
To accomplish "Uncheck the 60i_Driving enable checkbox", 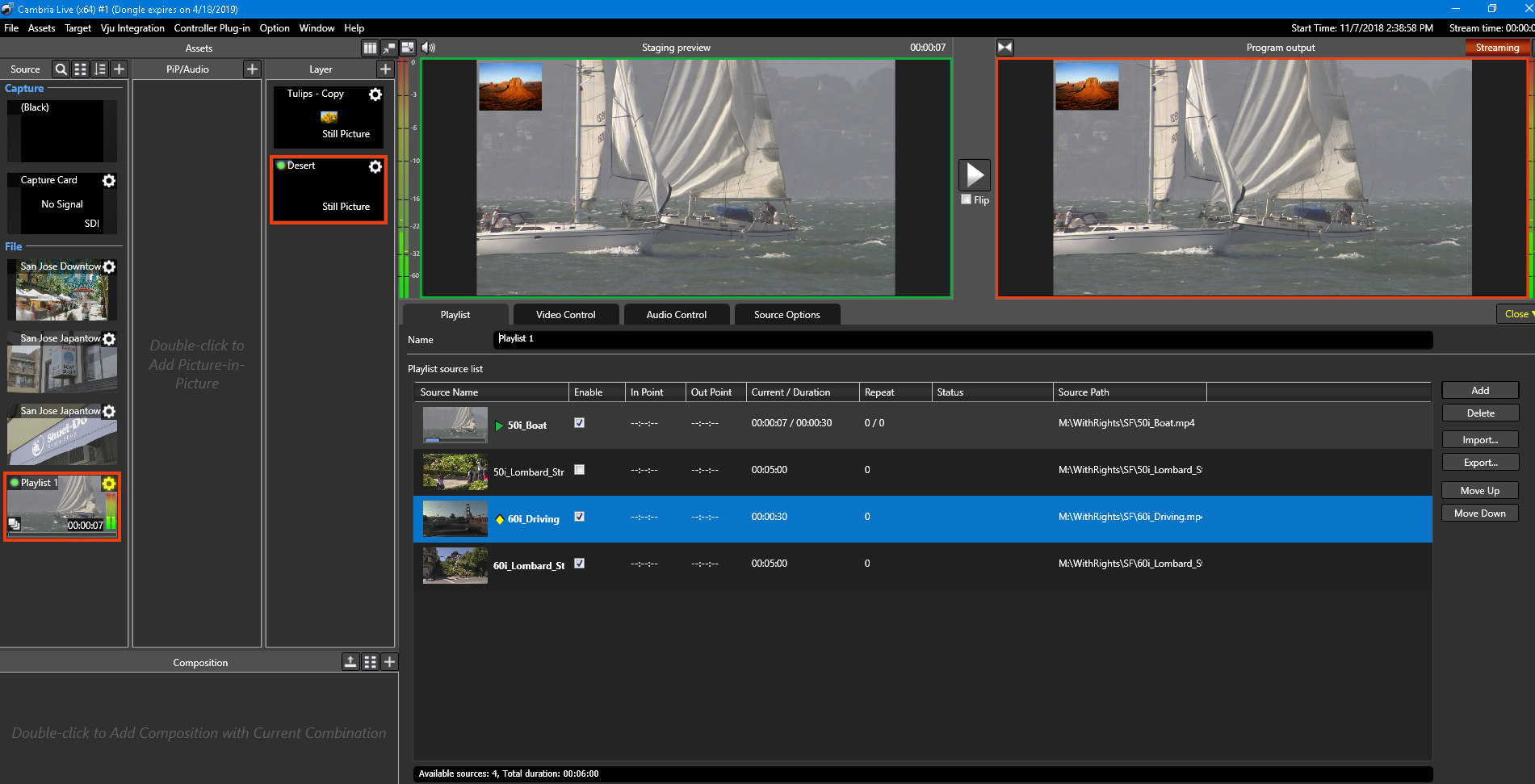I will coord(579,517).
